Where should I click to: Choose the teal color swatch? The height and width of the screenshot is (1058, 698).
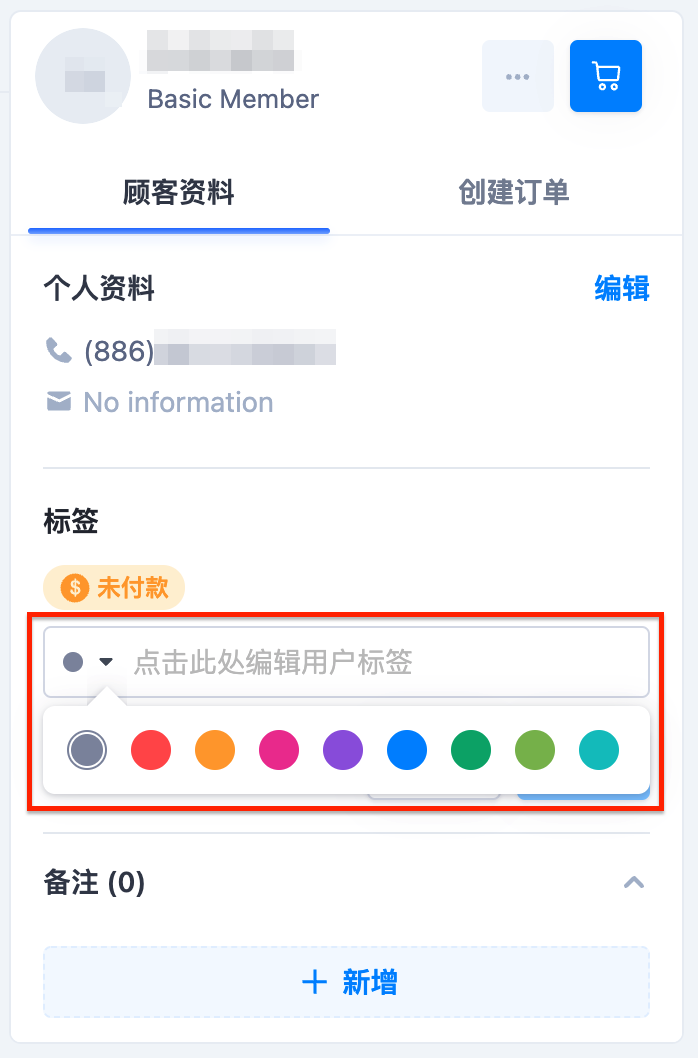pyautogui.click(x=599, y=750)
